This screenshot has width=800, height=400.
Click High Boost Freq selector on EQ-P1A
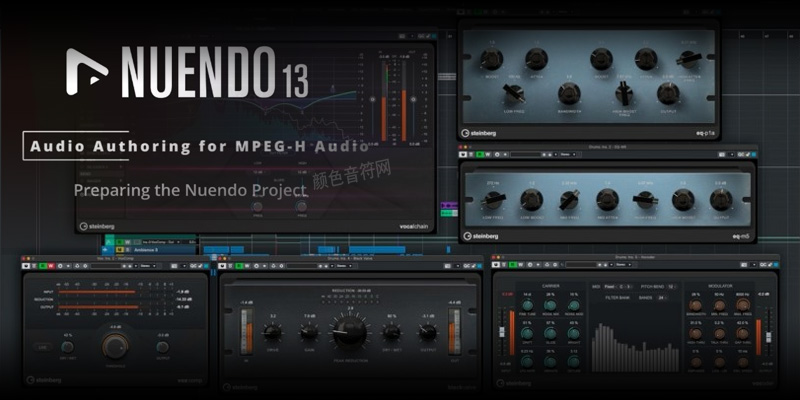[623, 93]
